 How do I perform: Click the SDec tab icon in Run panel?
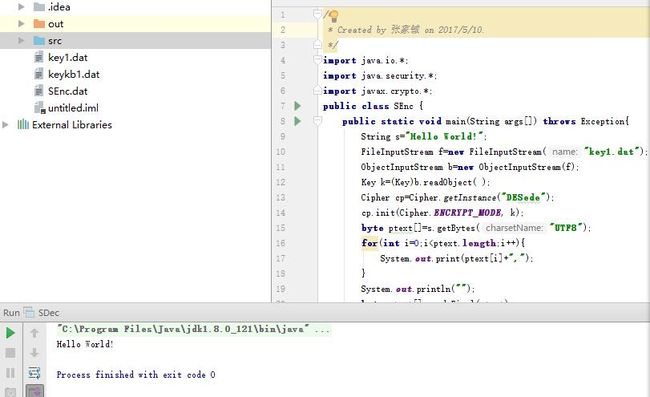pyautogui.click(x=29, y=312)
